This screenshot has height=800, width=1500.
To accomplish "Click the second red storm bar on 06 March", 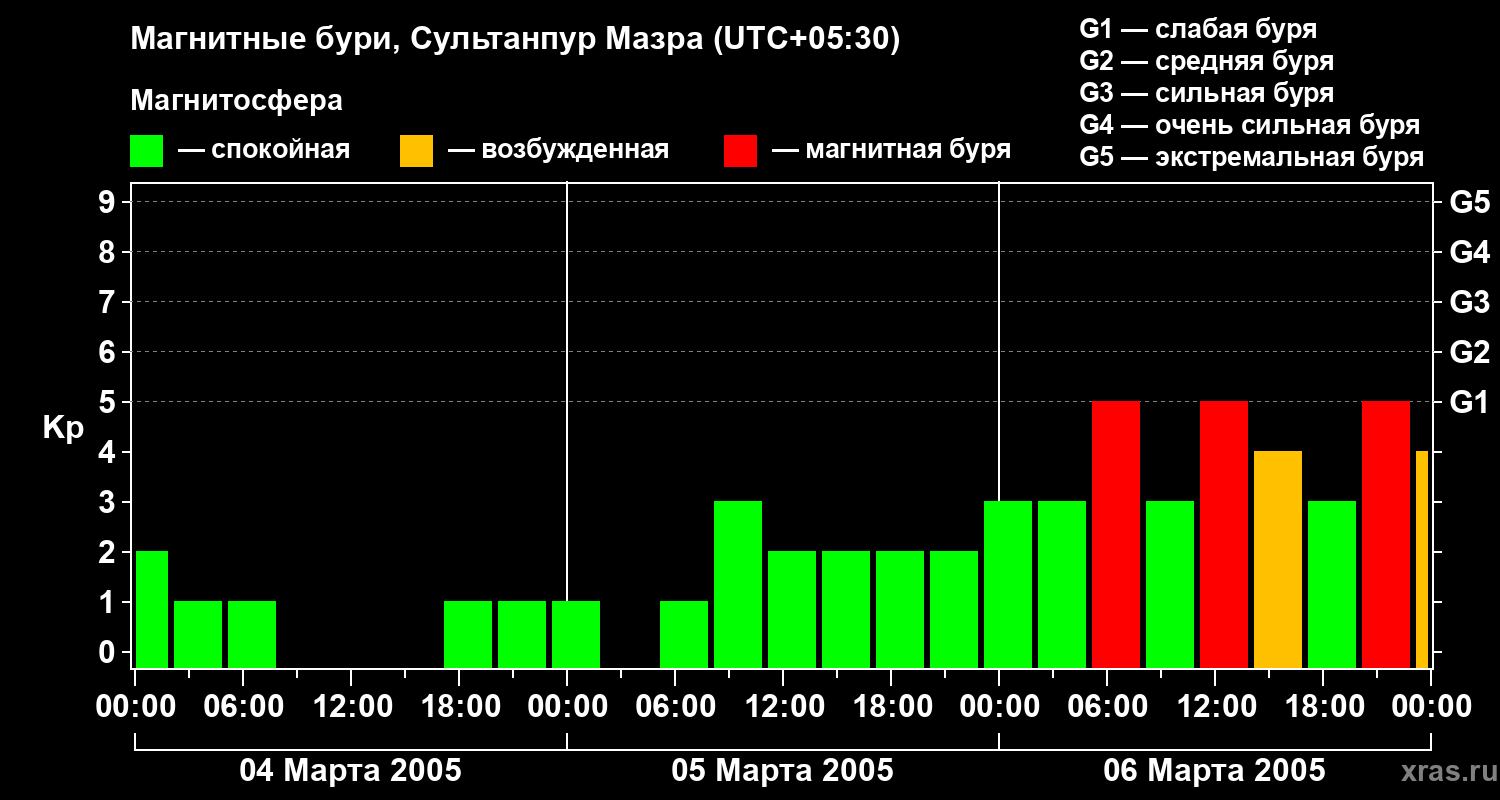I will click(x=1224, y=534).
